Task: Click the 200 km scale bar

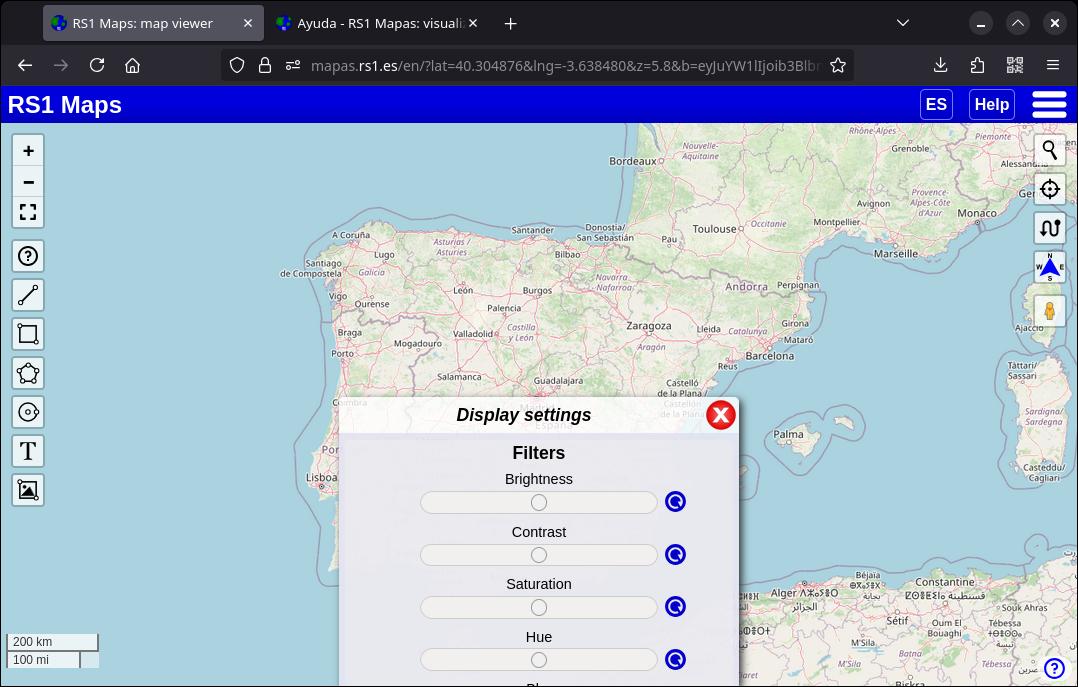Action: coord(52,642)
